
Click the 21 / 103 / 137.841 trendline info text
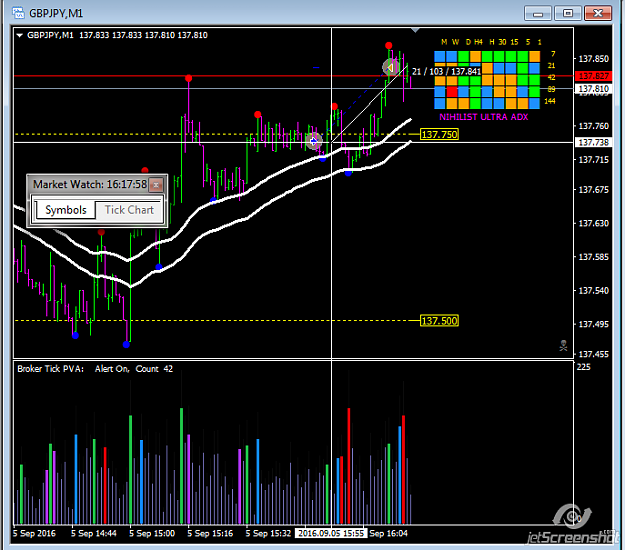coord(446,71)
